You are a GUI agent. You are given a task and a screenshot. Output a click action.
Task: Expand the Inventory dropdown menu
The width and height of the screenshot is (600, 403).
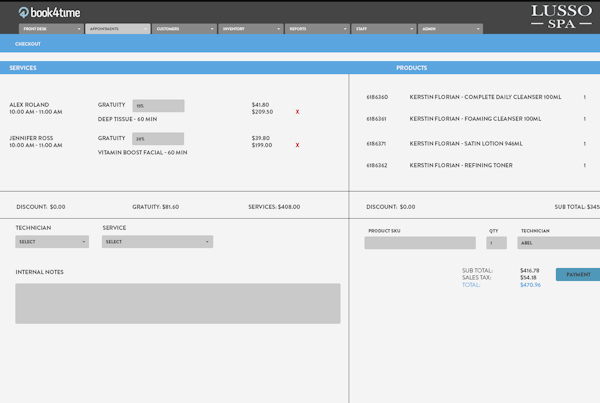coord(250,29)
